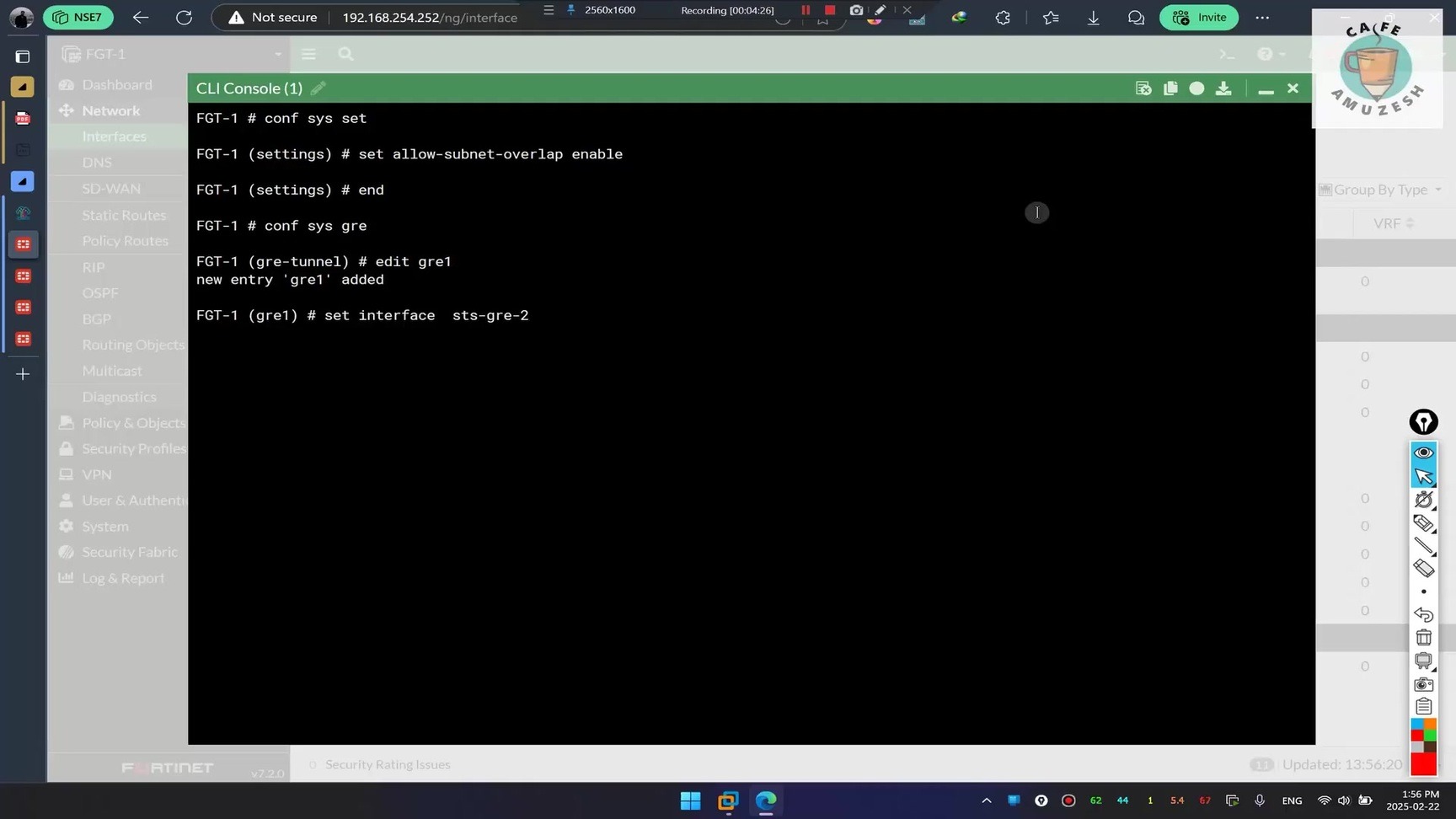Open the taskbar clock and date
Viewport: 1456px width, 819px height.
tap(1413, 800)
